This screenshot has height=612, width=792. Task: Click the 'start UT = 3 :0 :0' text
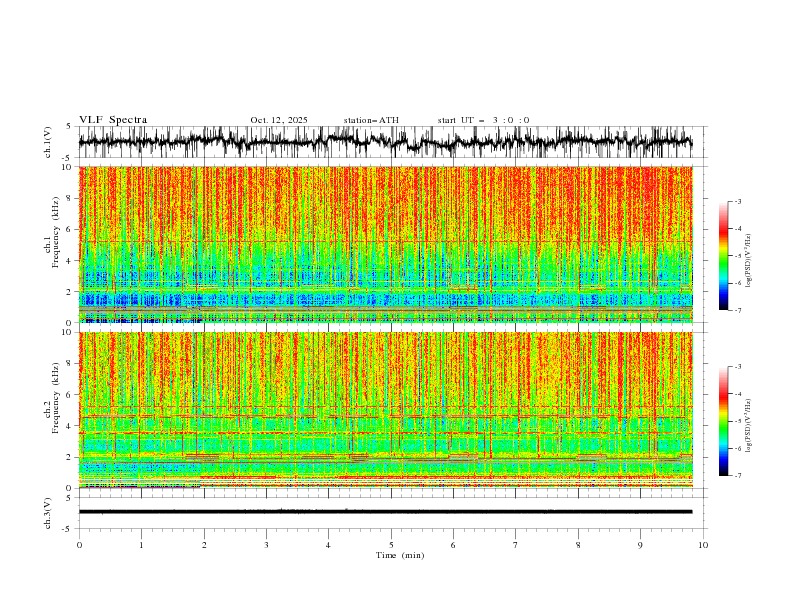483,120
